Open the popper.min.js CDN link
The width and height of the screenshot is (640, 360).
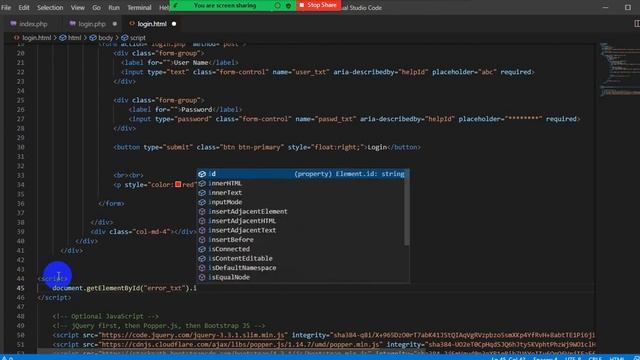click(x=240, y=344)
